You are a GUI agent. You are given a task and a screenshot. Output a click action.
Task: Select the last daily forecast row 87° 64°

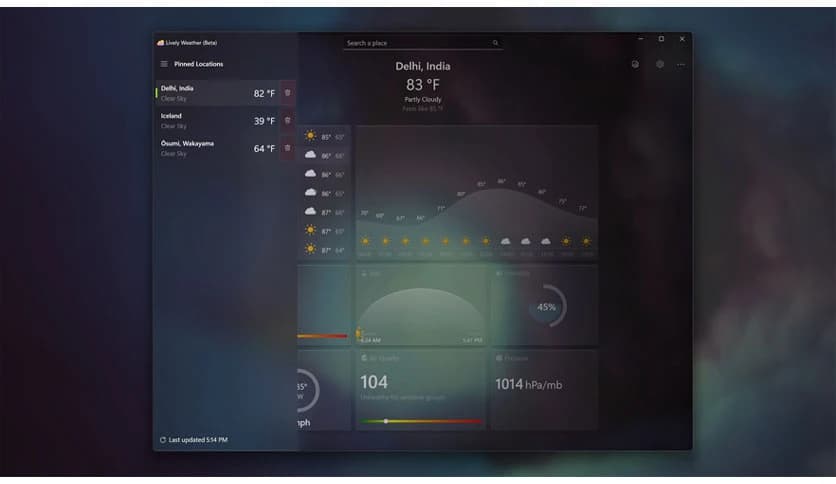click(x=325, y=249)
